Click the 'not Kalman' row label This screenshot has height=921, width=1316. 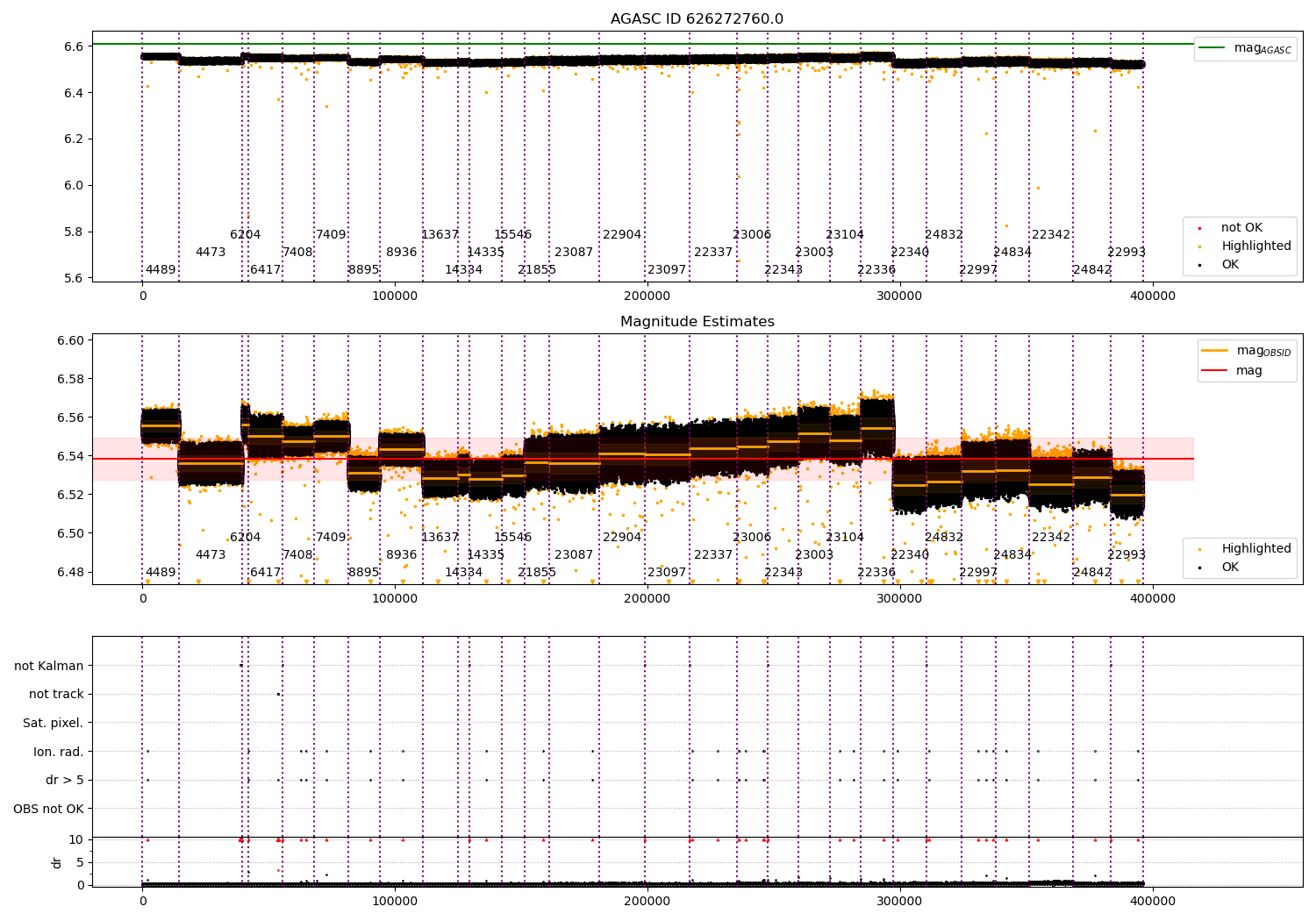tap(49, 667)
